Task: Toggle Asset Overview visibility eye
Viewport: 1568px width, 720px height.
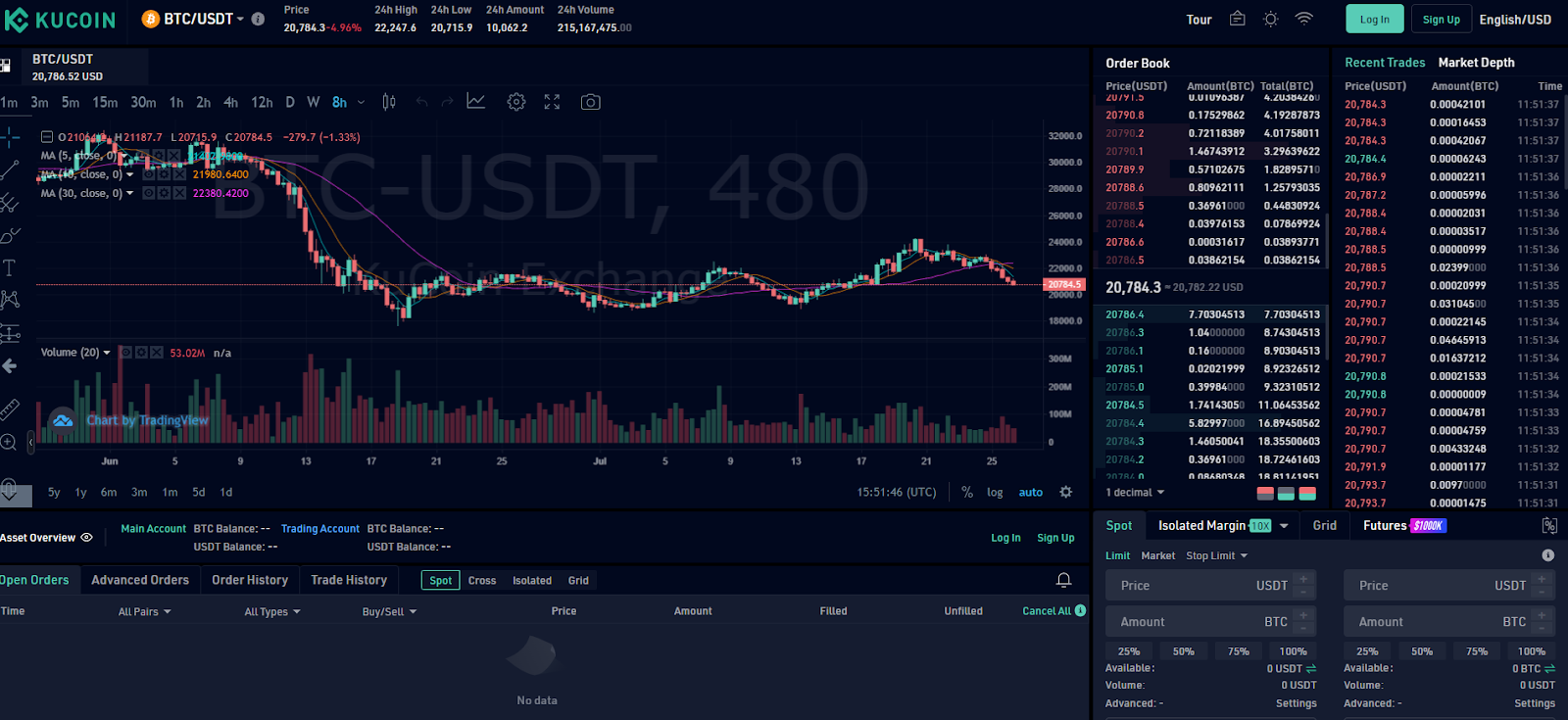Action: (x=86, y=538)
